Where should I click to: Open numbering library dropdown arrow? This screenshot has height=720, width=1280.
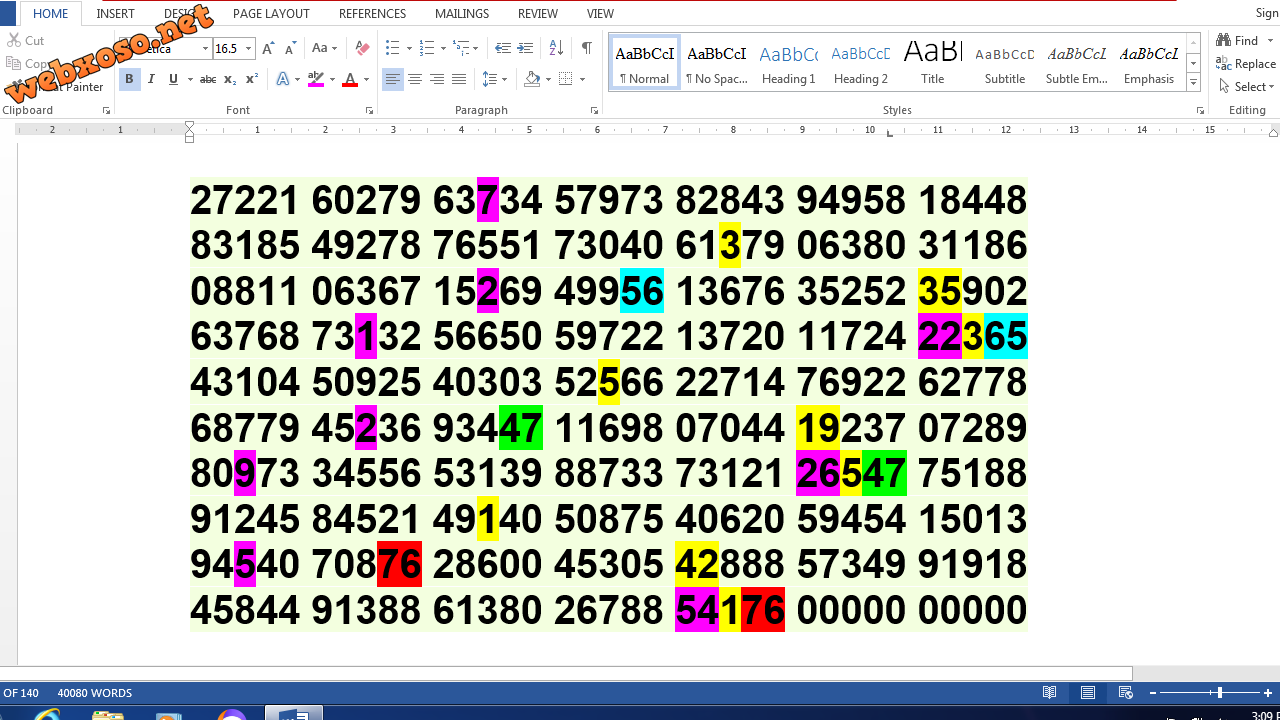(443, 48)
